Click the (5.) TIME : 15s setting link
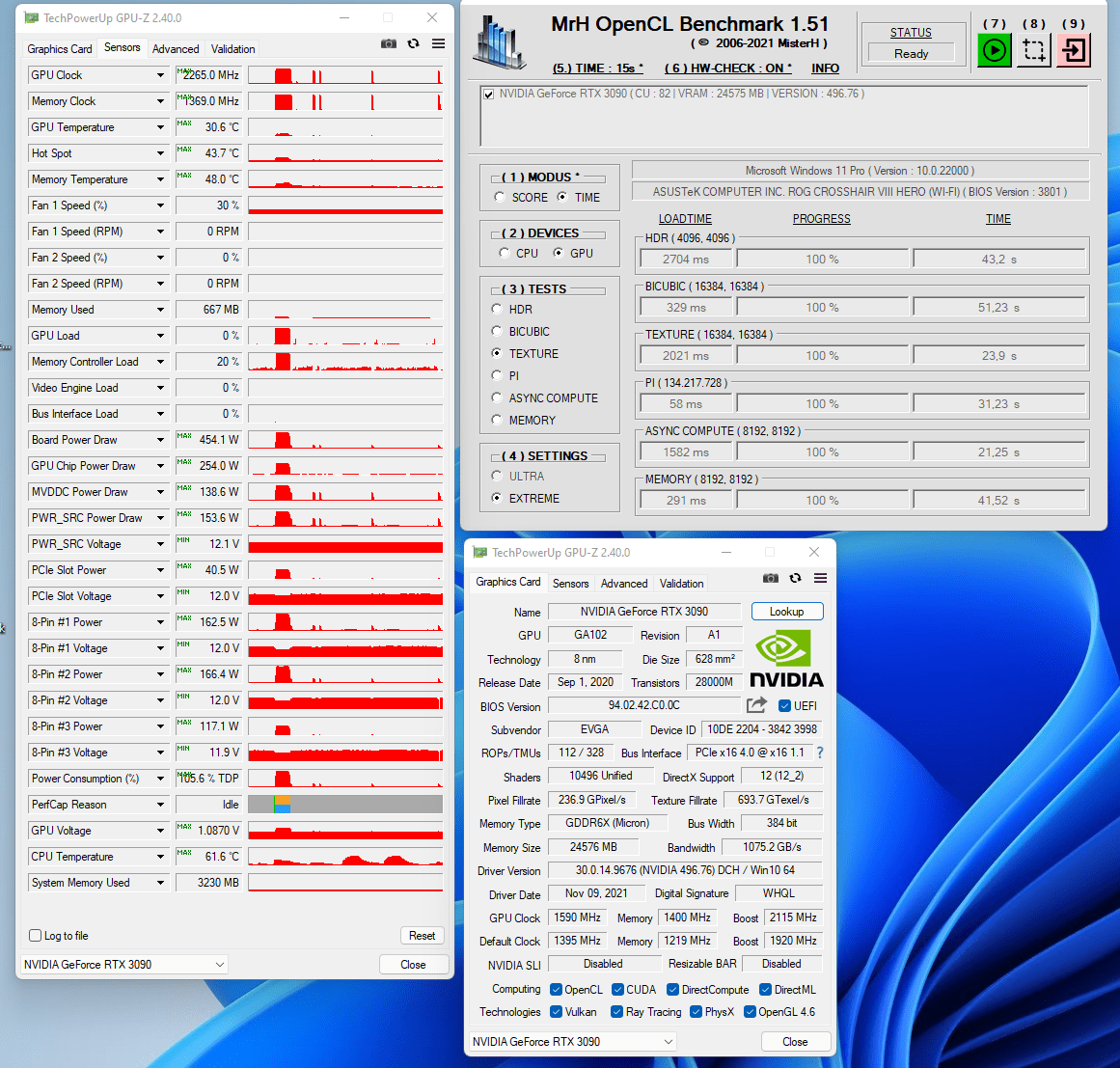The width and height of the screenshot is (1120, 1068). 598,68
